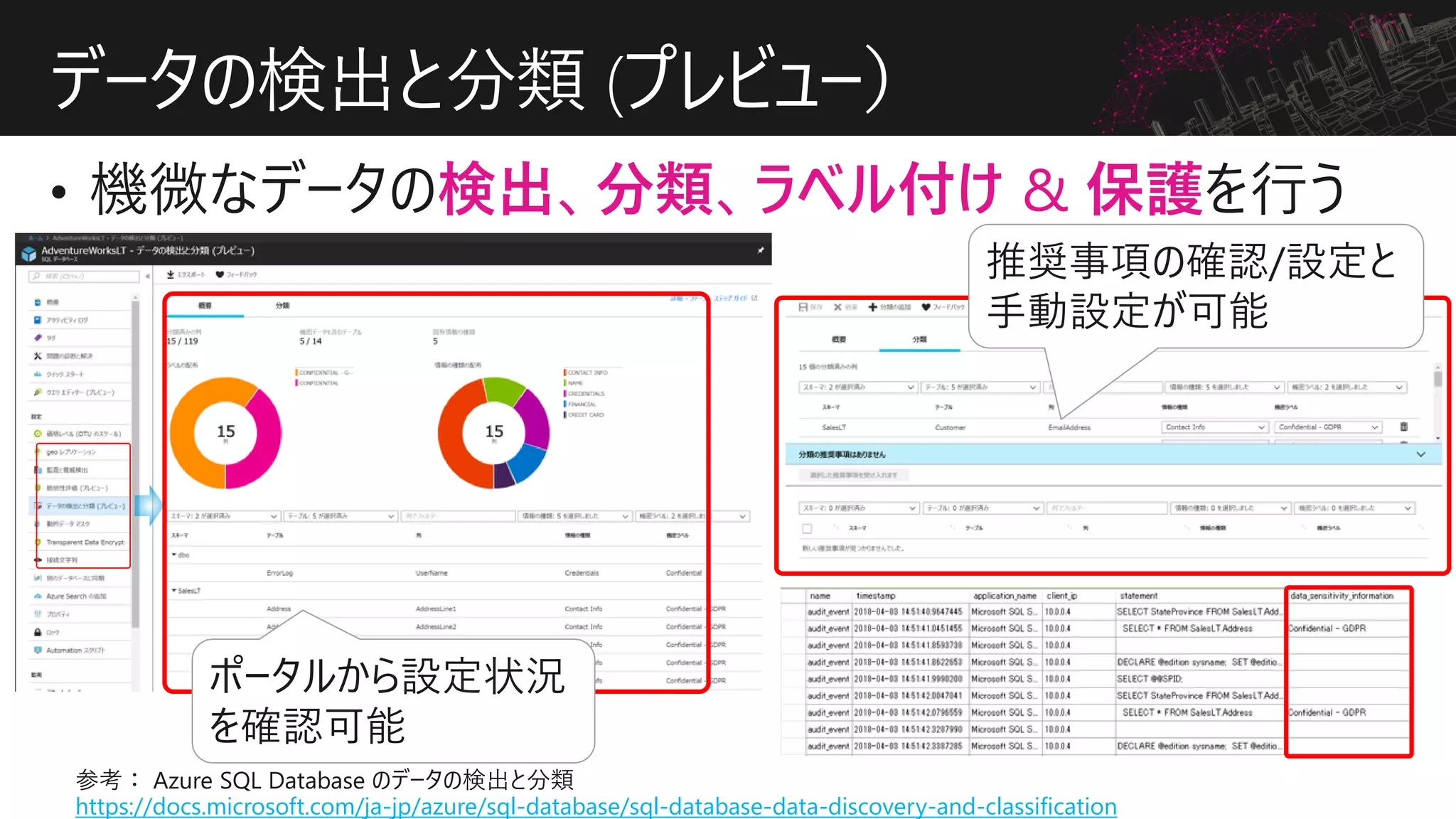
Task: Click the export toolbar button in the overview pane
Action: coord(186,274)
